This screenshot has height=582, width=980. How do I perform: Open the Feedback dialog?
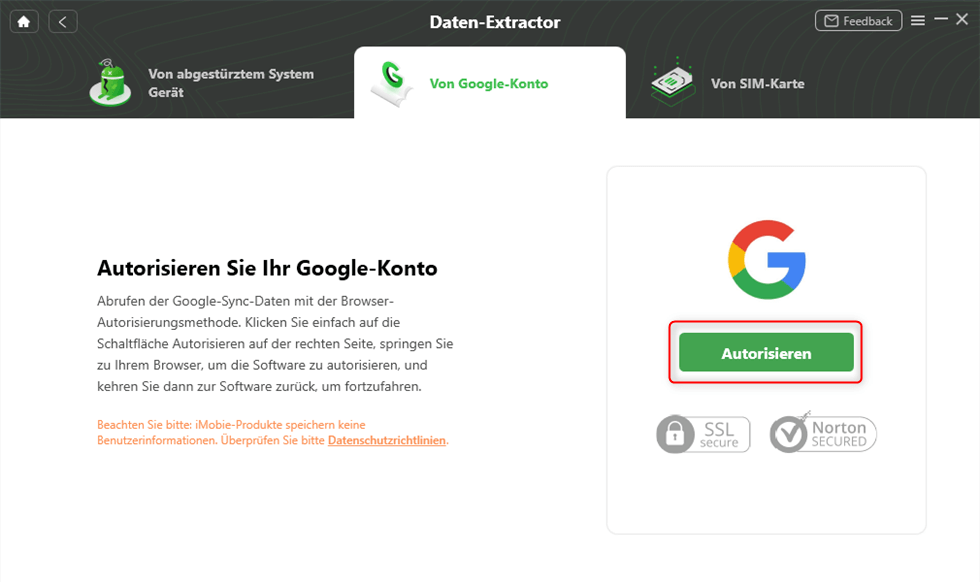click(858, 21)
